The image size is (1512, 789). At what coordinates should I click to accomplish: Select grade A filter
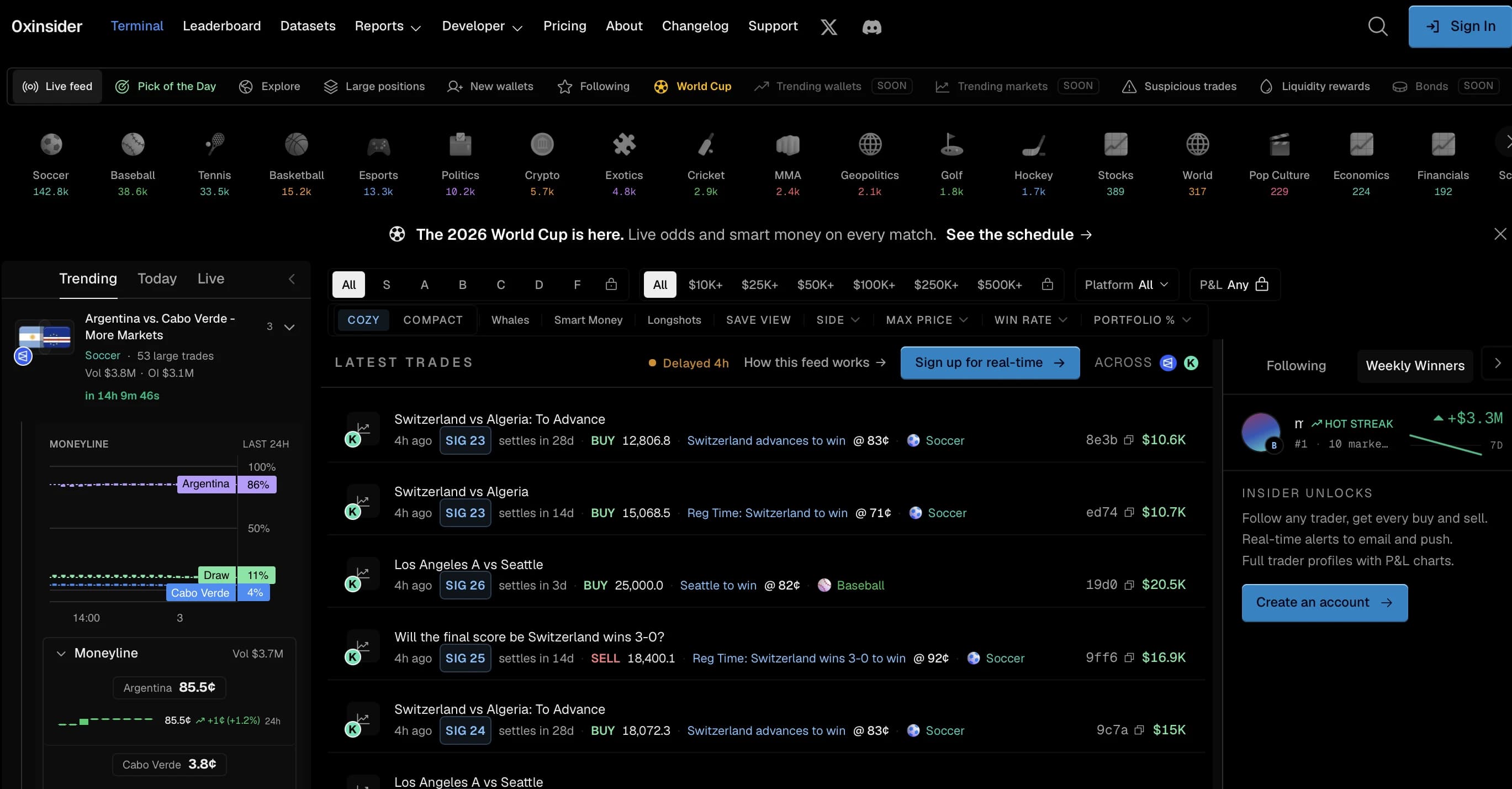(424, 285)
